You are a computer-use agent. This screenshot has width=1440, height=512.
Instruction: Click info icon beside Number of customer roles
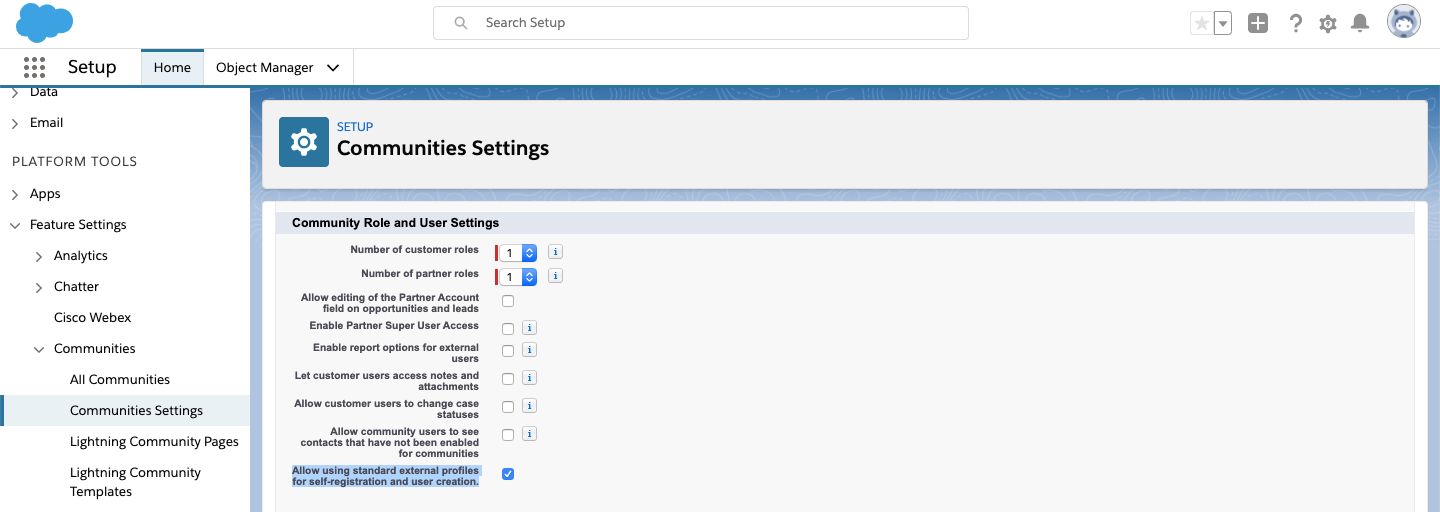tap(556, 252)
